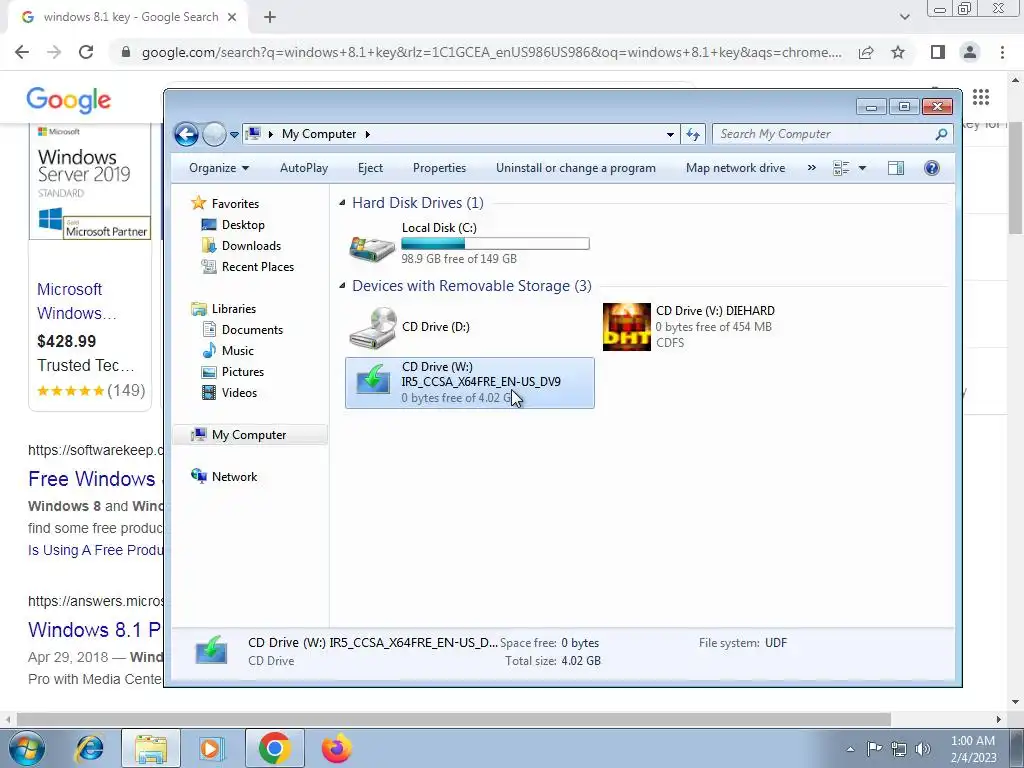Screen dimensions: 1024x768
Task: Select Local Disk (C:) drive icon
Action: (x=372, y=248)
